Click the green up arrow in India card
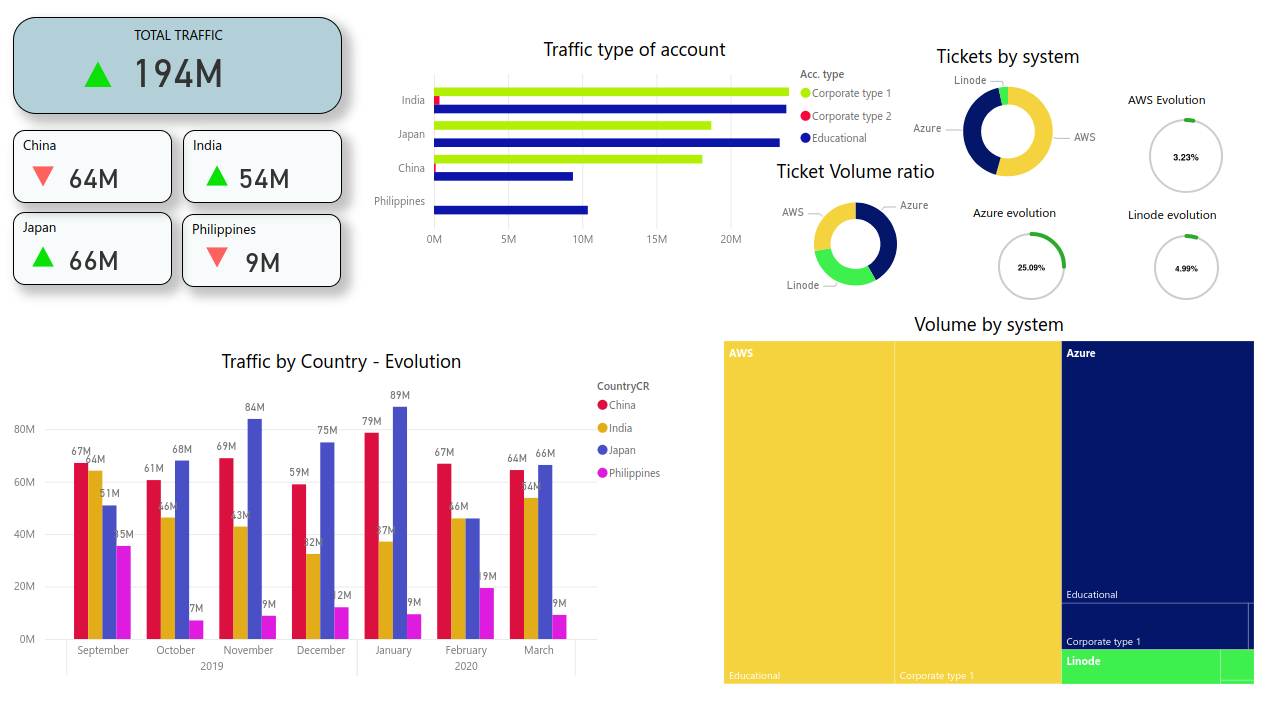Screen dimensions: 1263x704 (x=217, y=177)
